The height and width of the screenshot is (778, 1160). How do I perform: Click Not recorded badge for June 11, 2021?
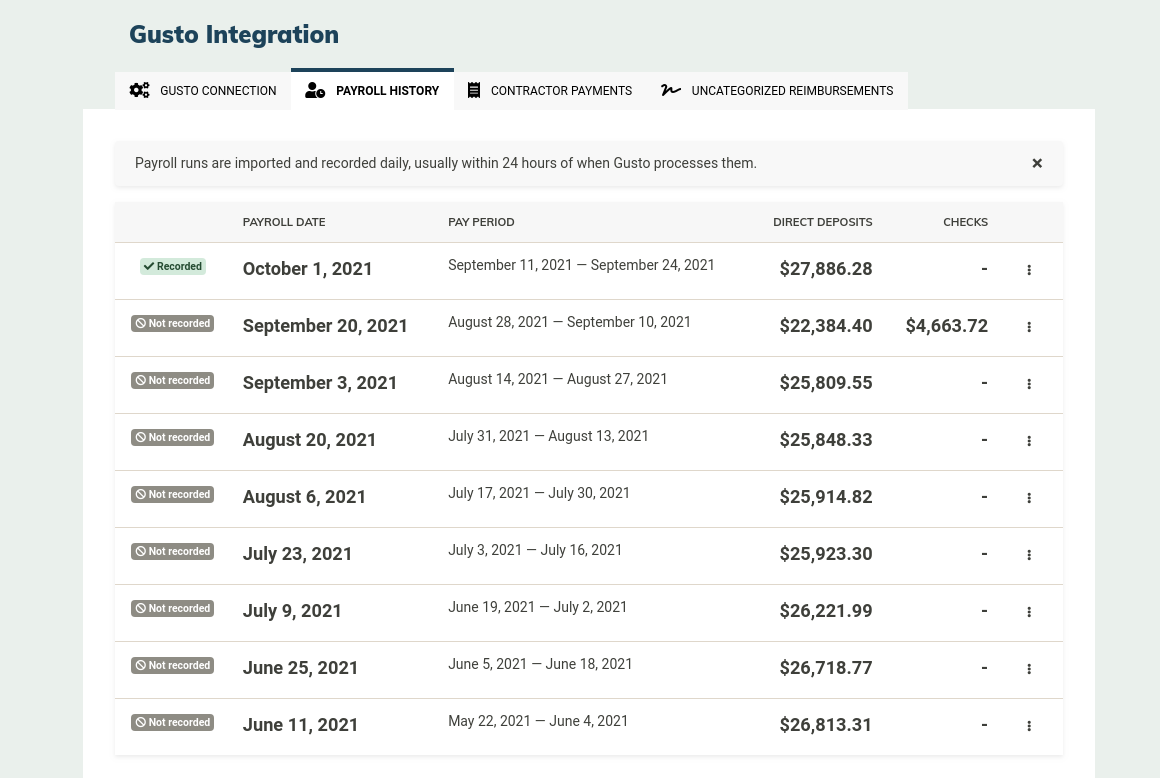(x=172, y=722)
